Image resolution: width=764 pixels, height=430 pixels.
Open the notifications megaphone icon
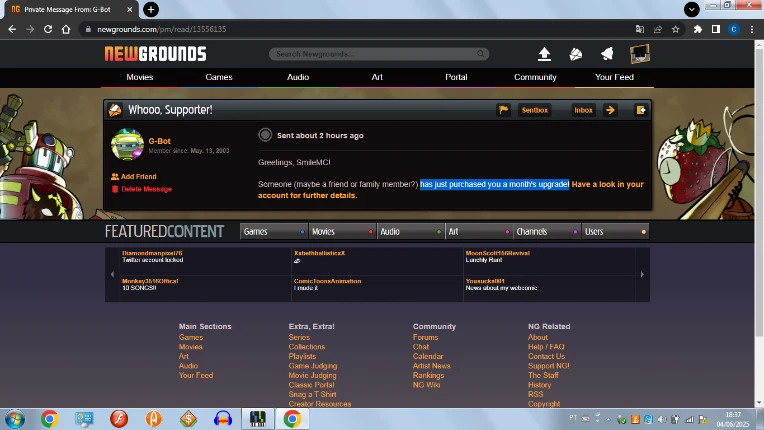[607, 54]
